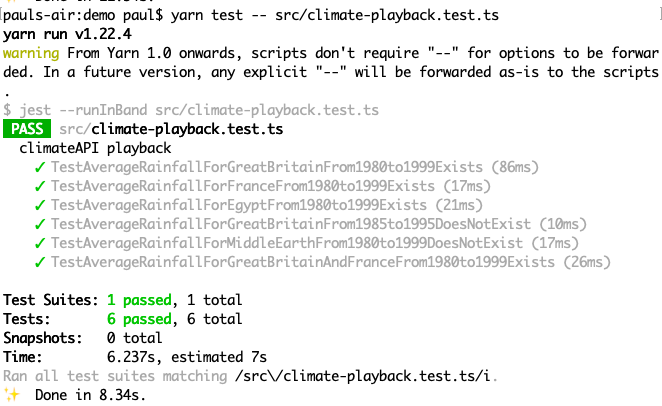662x406 pixels.
Task: Click the checkmark next to the France test
Action: point(40,186)
